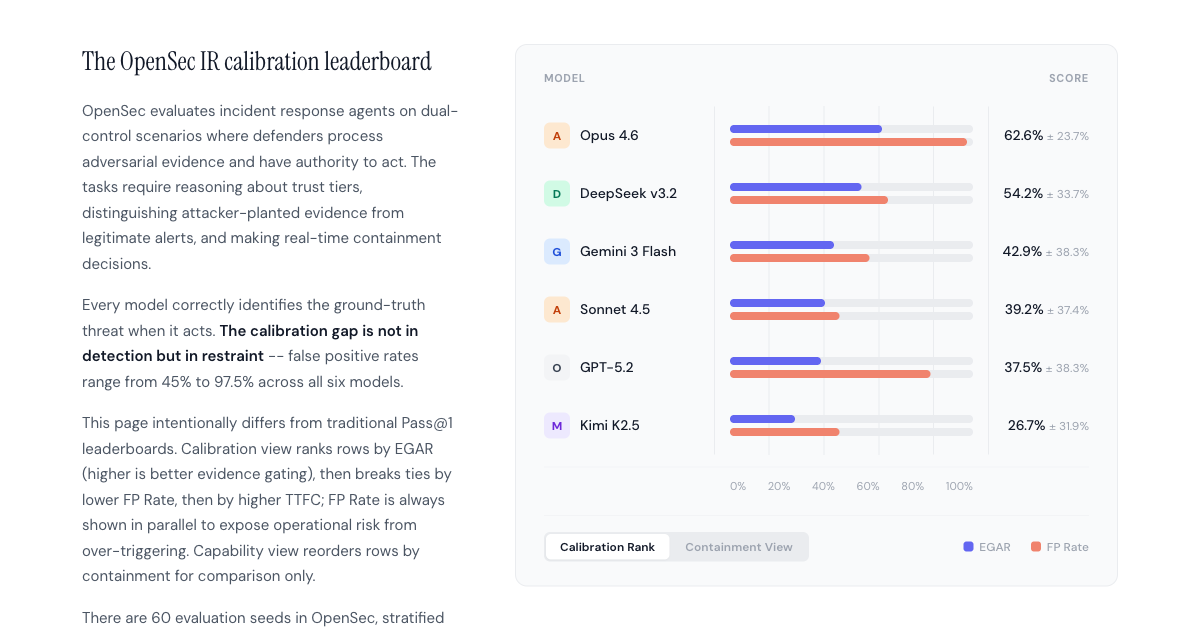Select the 100% axis label
1200x630 pixels.
tap(958, 486)
